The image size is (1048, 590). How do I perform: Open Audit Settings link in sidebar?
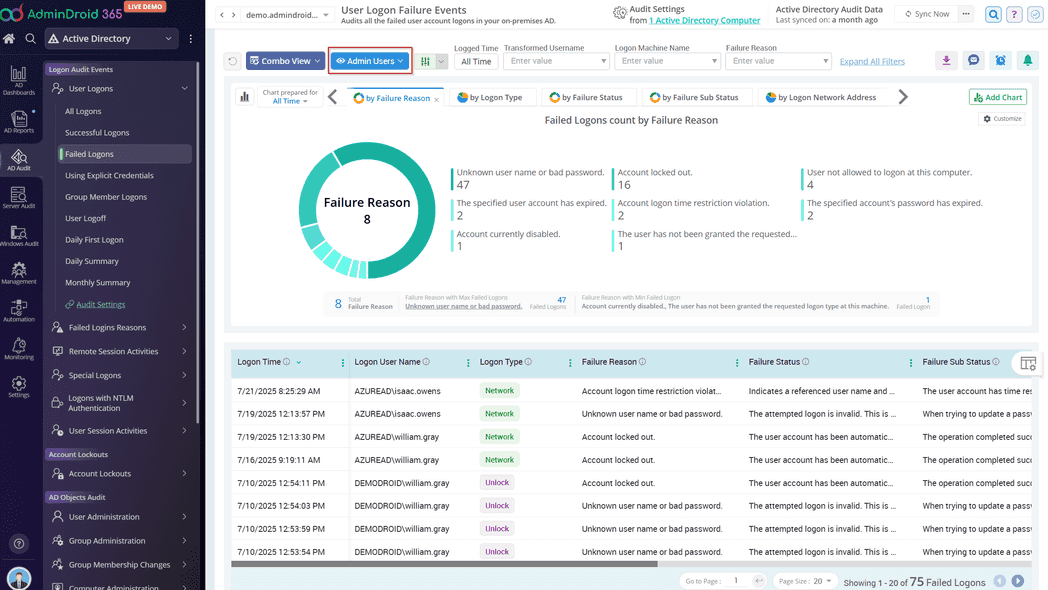(x=100, y=304)
